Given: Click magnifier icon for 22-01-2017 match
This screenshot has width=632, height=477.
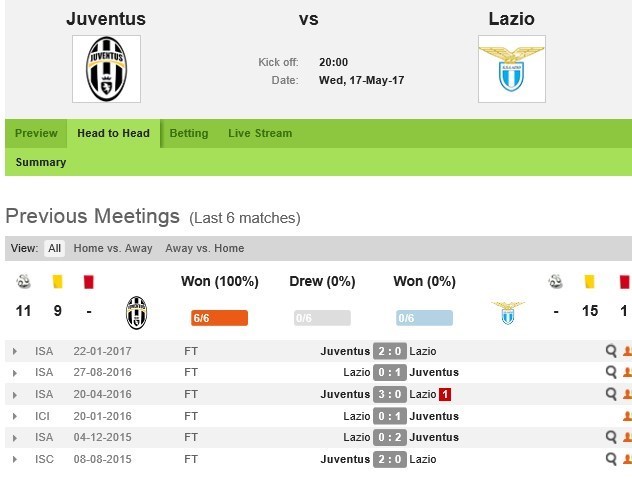Looking at the screenshot, I should pos(611,351).
